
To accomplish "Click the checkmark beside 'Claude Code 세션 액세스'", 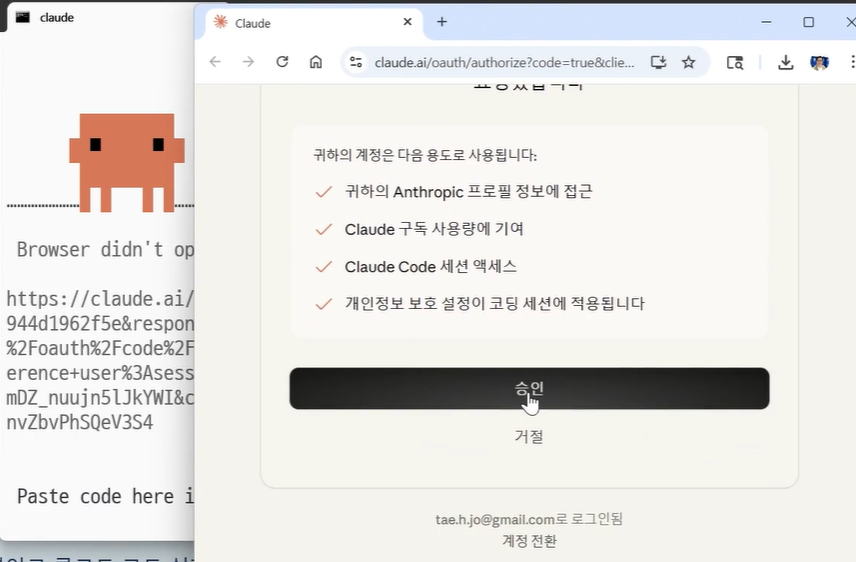I will tap(324, 267).
